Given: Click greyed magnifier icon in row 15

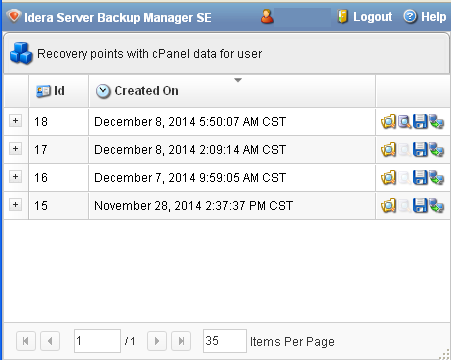Looking at the screenshot, I should [x=405, y=206].
